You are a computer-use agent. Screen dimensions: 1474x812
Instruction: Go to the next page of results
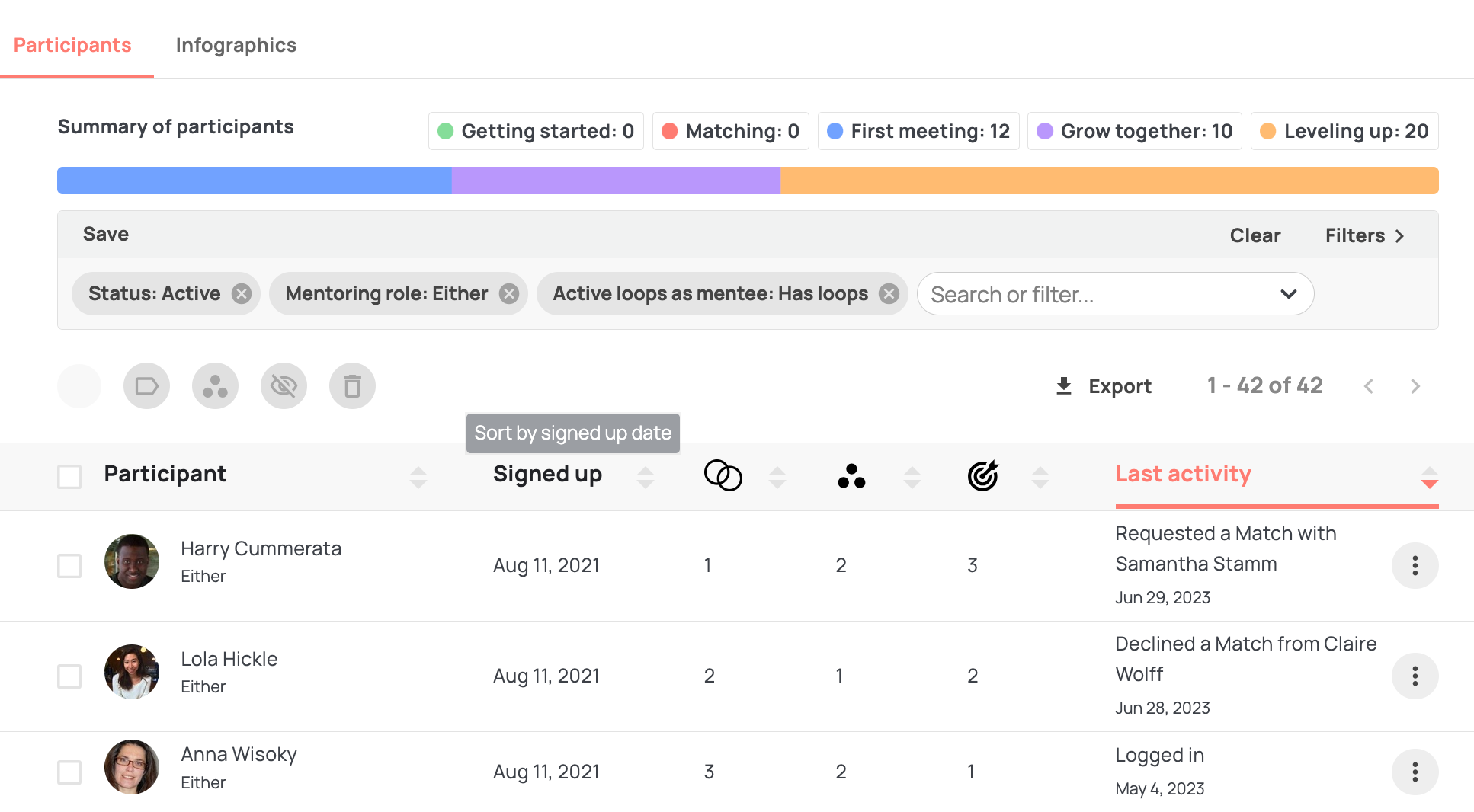(1415, 386)
